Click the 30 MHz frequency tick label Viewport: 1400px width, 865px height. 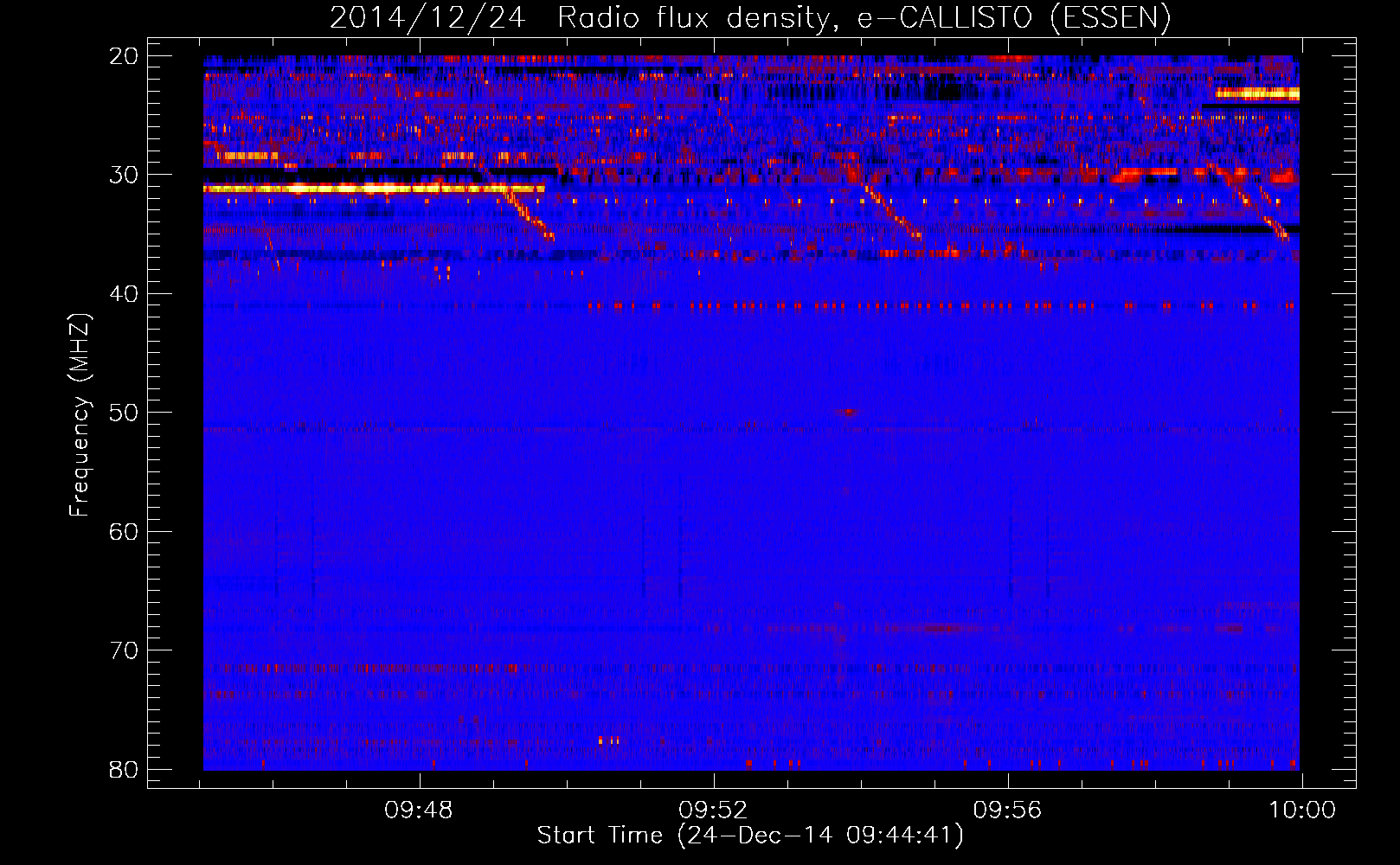pos(124,175)
